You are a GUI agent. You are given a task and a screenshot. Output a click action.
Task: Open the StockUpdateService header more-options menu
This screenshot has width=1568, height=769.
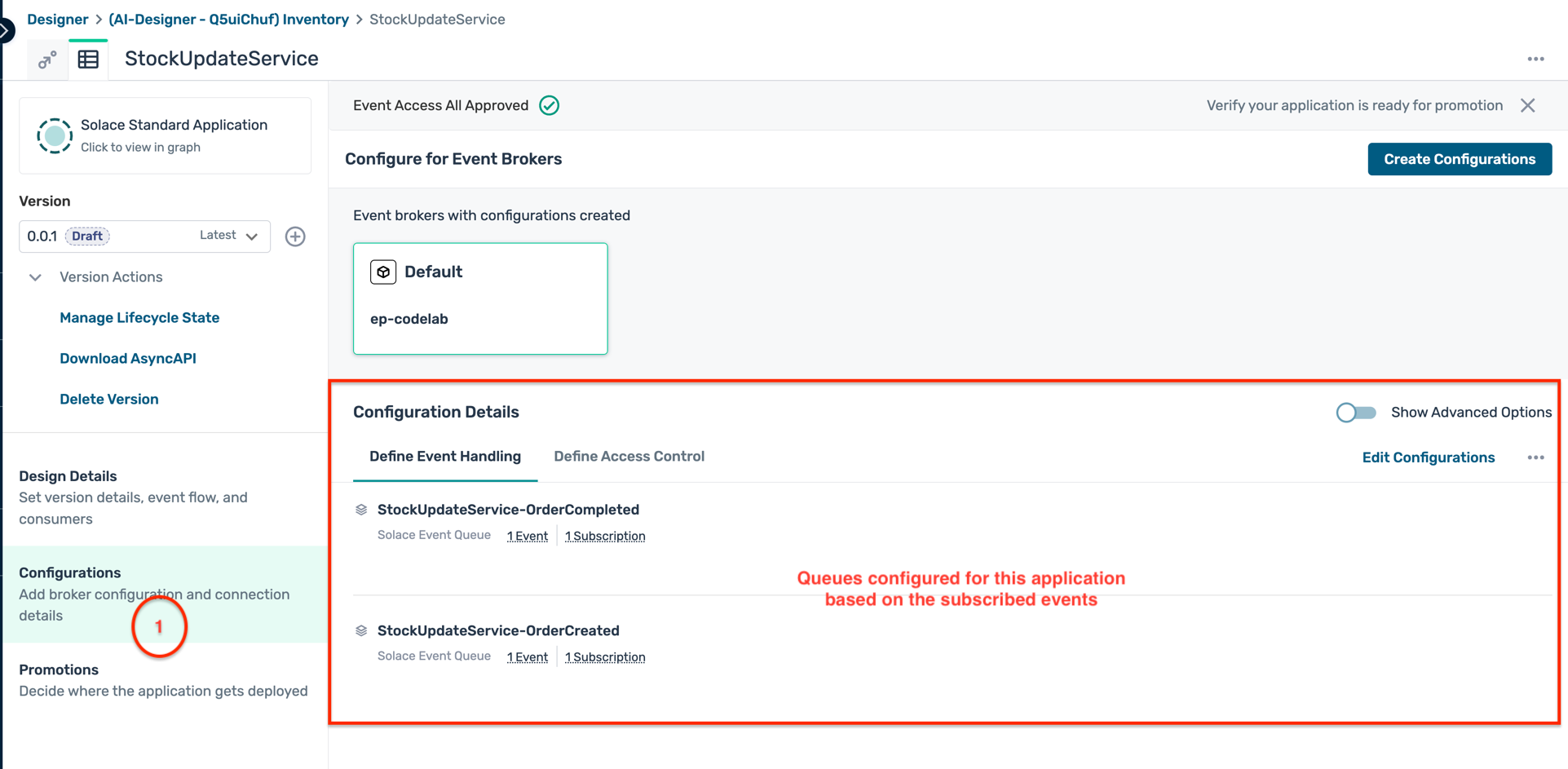pyautogui.click(x=1535, y=60)
